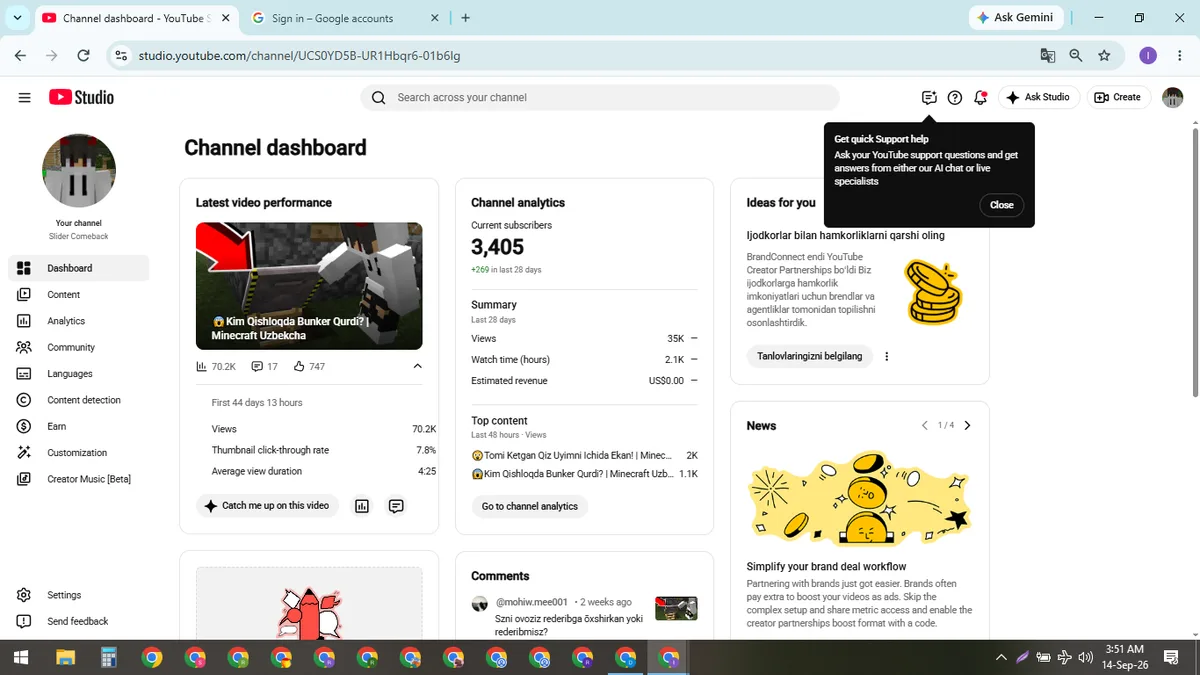Bookmark this page with the star
Viewport: 1200px width, 675px height.
click(1104, 56)
